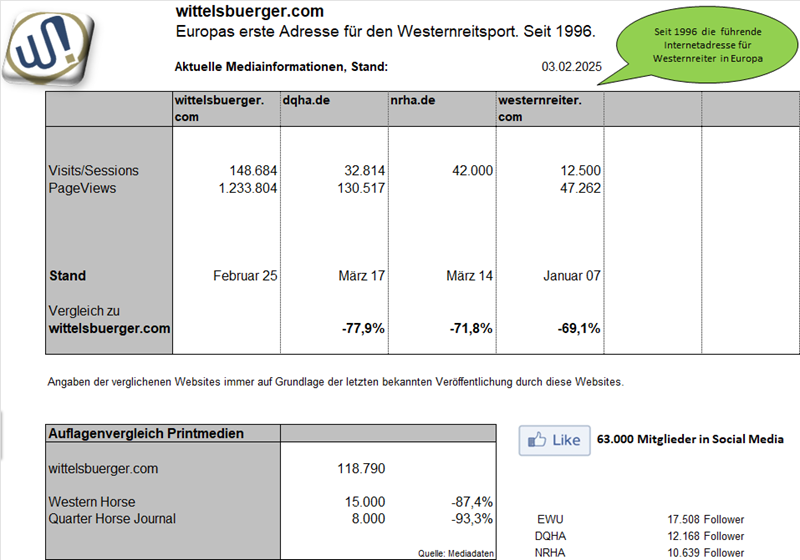Select the März 17 cell
800x560 pixels.
click(x=362, y=276)
